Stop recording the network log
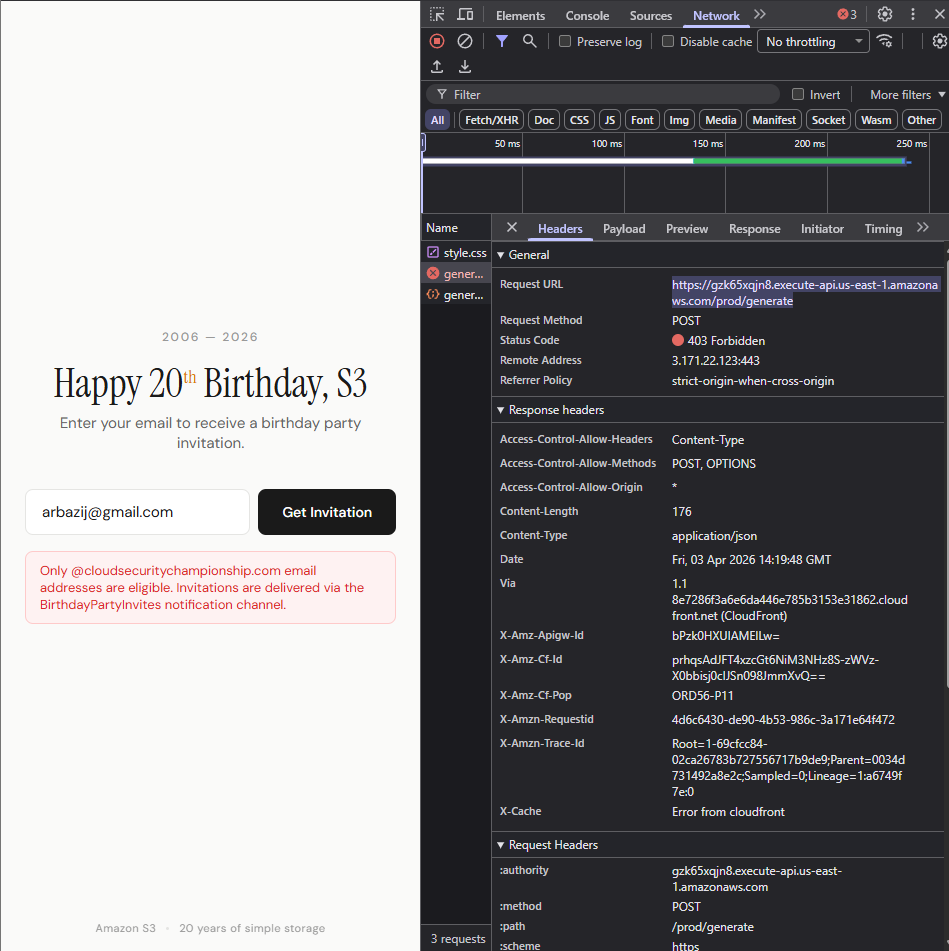949x951 pixels. [437, 41]
